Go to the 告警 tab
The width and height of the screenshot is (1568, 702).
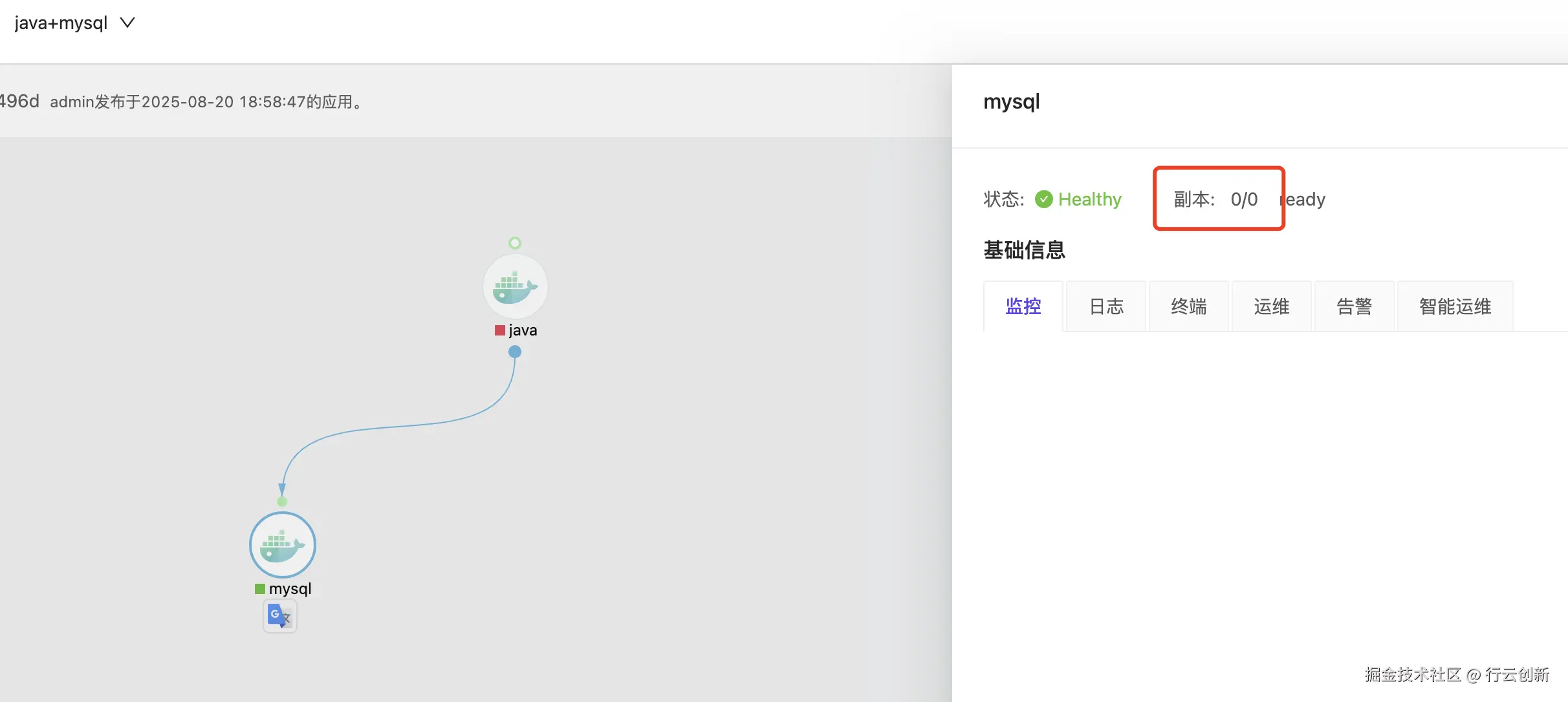tap(1355, 306)
